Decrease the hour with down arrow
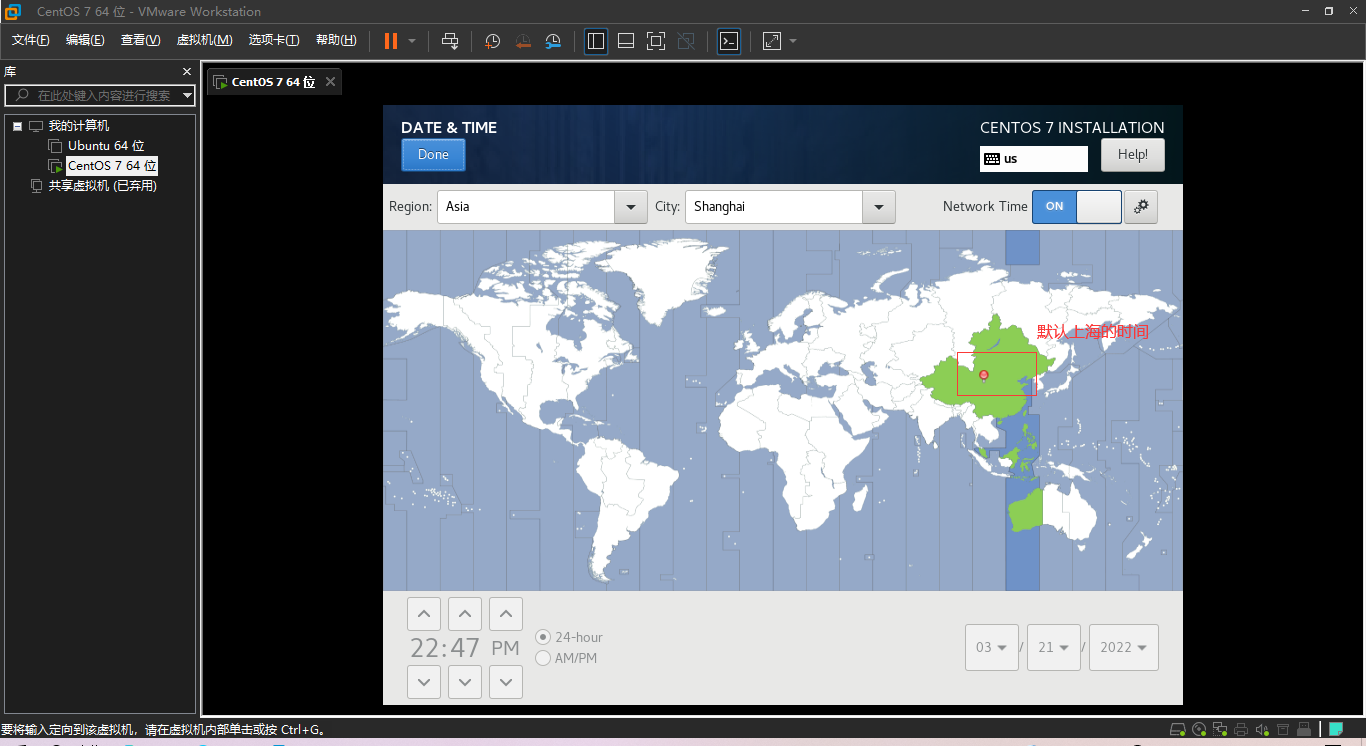The height and width of the screenshot is (746, 1366). pos(424,682)
